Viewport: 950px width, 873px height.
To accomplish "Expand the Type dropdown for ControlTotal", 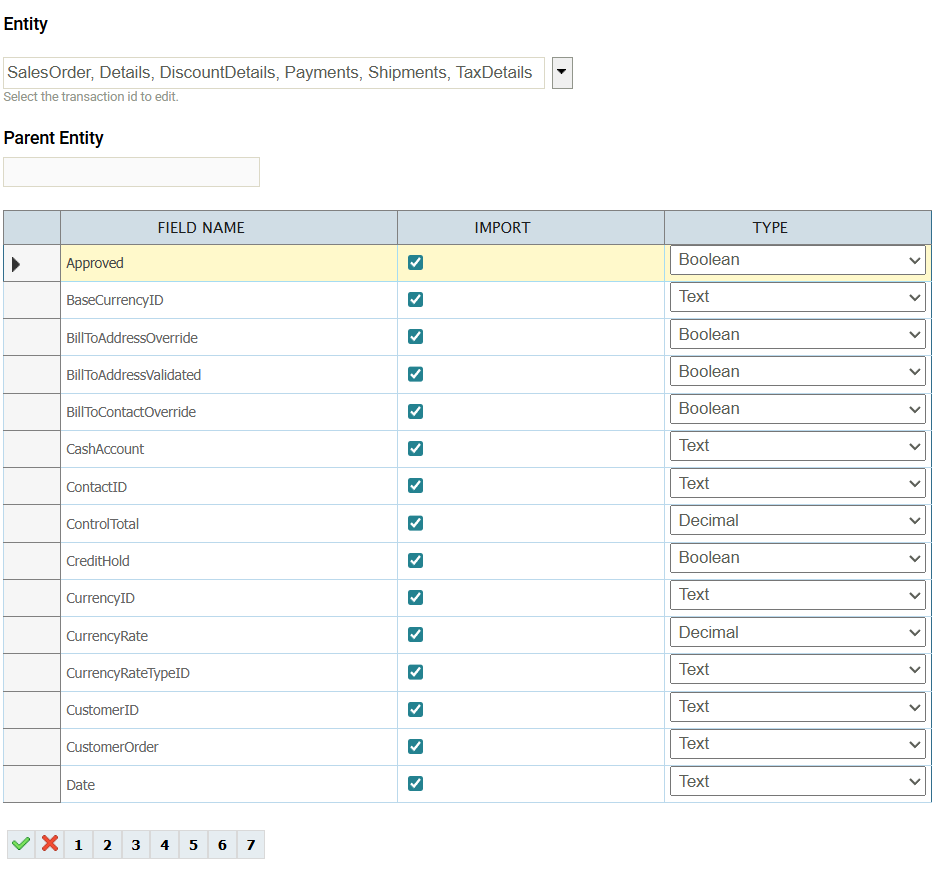I will (x=797, y=521).
